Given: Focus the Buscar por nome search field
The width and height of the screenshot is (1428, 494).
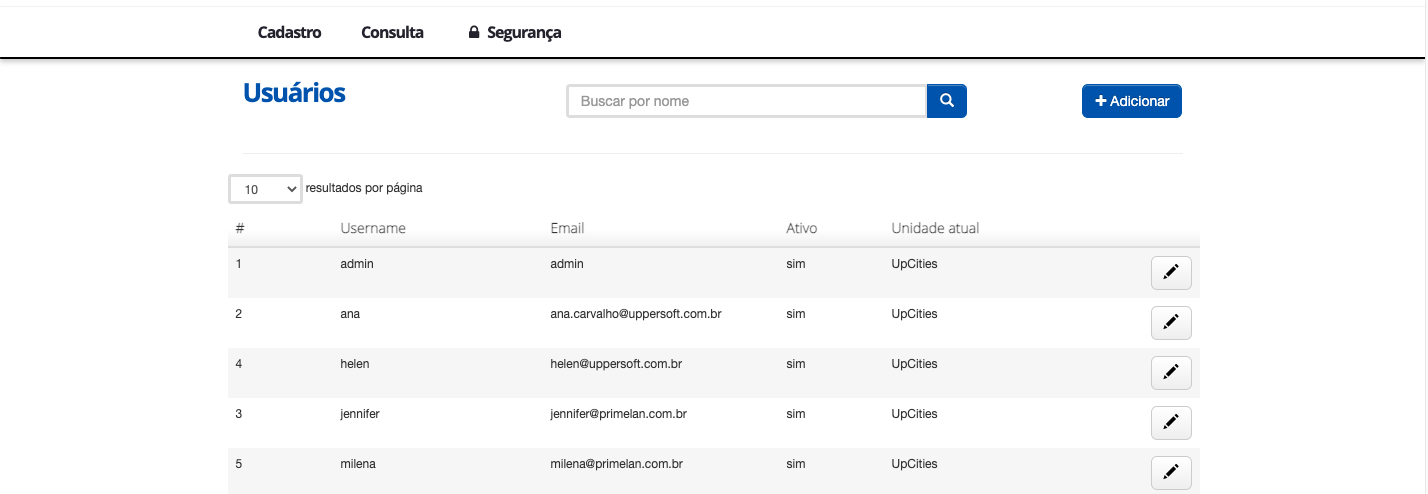Looking at the screenshot, I should click(x=747, y=101).
